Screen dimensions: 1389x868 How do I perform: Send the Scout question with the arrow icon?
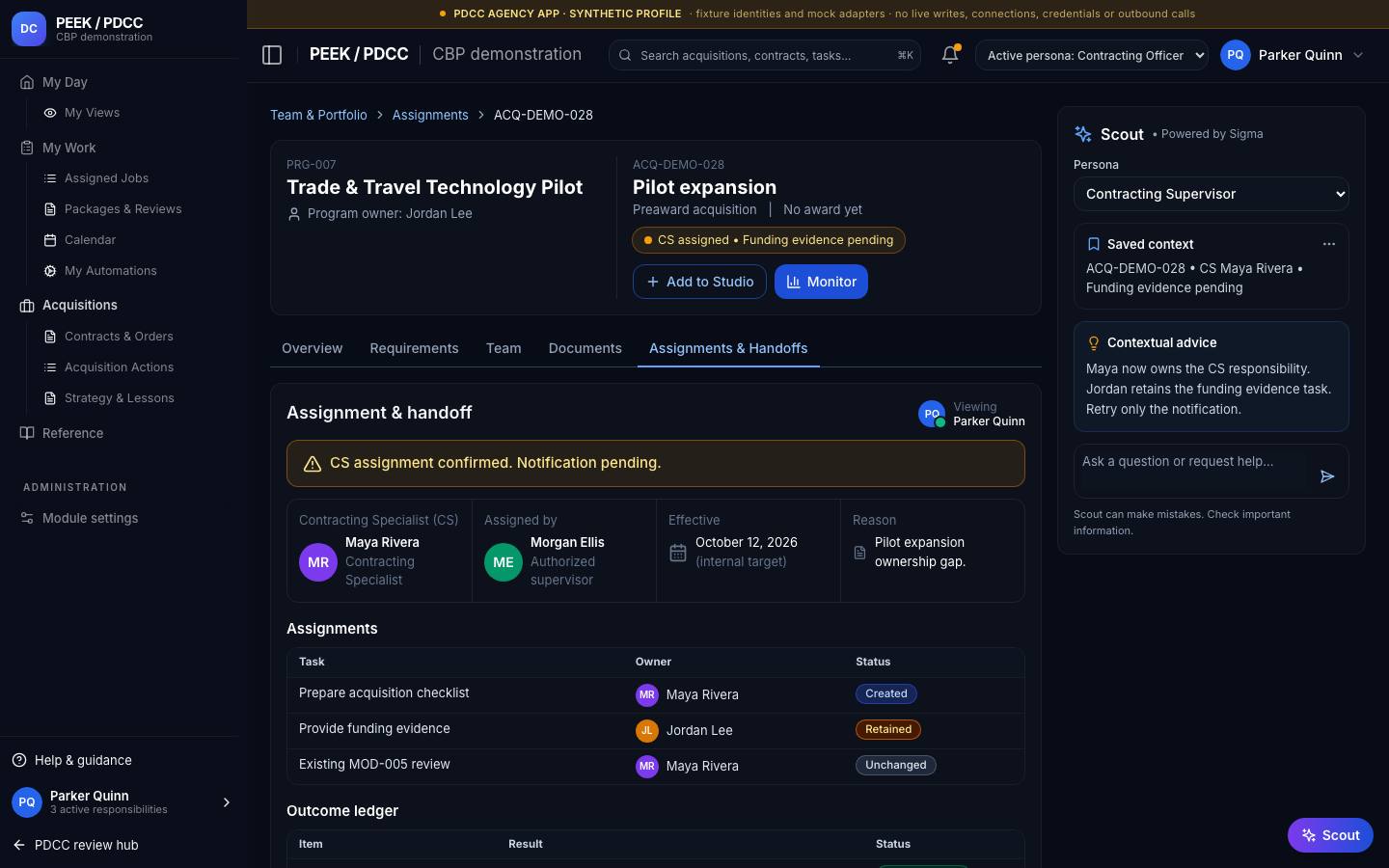coord(1327,475)
